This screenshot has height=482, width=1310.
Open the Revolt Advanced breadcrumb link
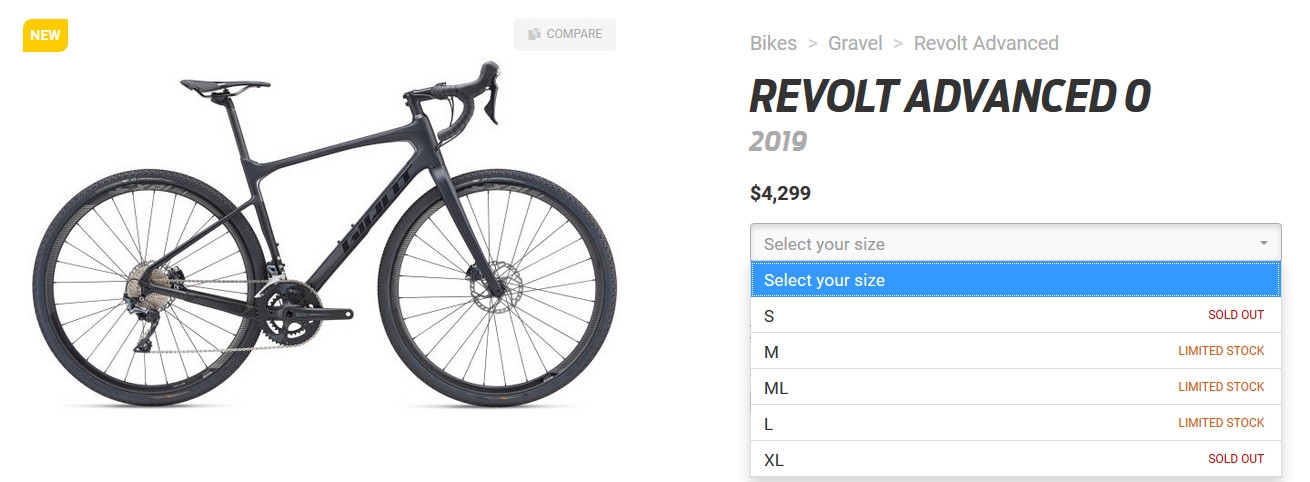986,43
